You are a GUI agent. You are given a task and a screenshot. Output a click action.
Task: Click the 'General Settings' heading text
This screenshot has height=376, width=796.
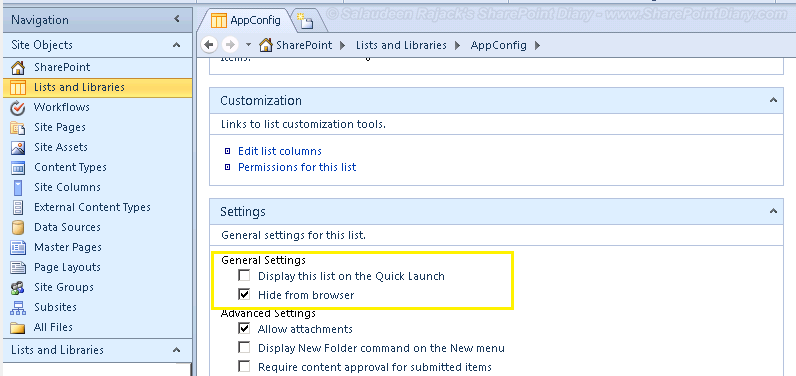point(263,261)
